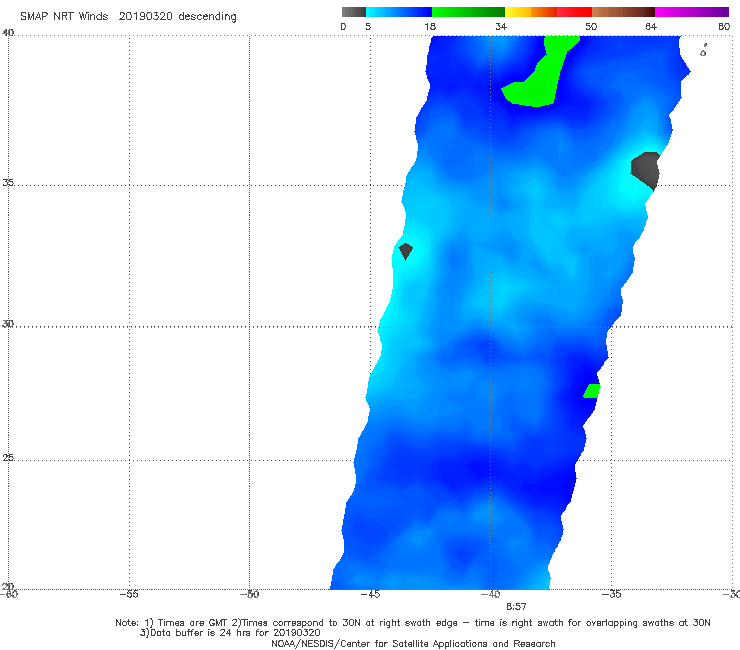
Task: Click the yellow-orange segment of the color bar
Action: pyautogui.click(x=530, y=12)
